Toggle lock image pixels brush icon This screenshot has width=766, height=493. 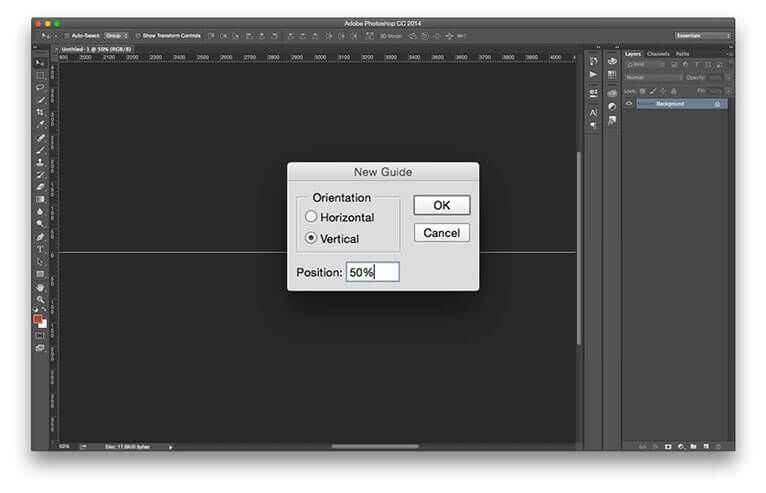pyautogui.click(x=653, y=91)
